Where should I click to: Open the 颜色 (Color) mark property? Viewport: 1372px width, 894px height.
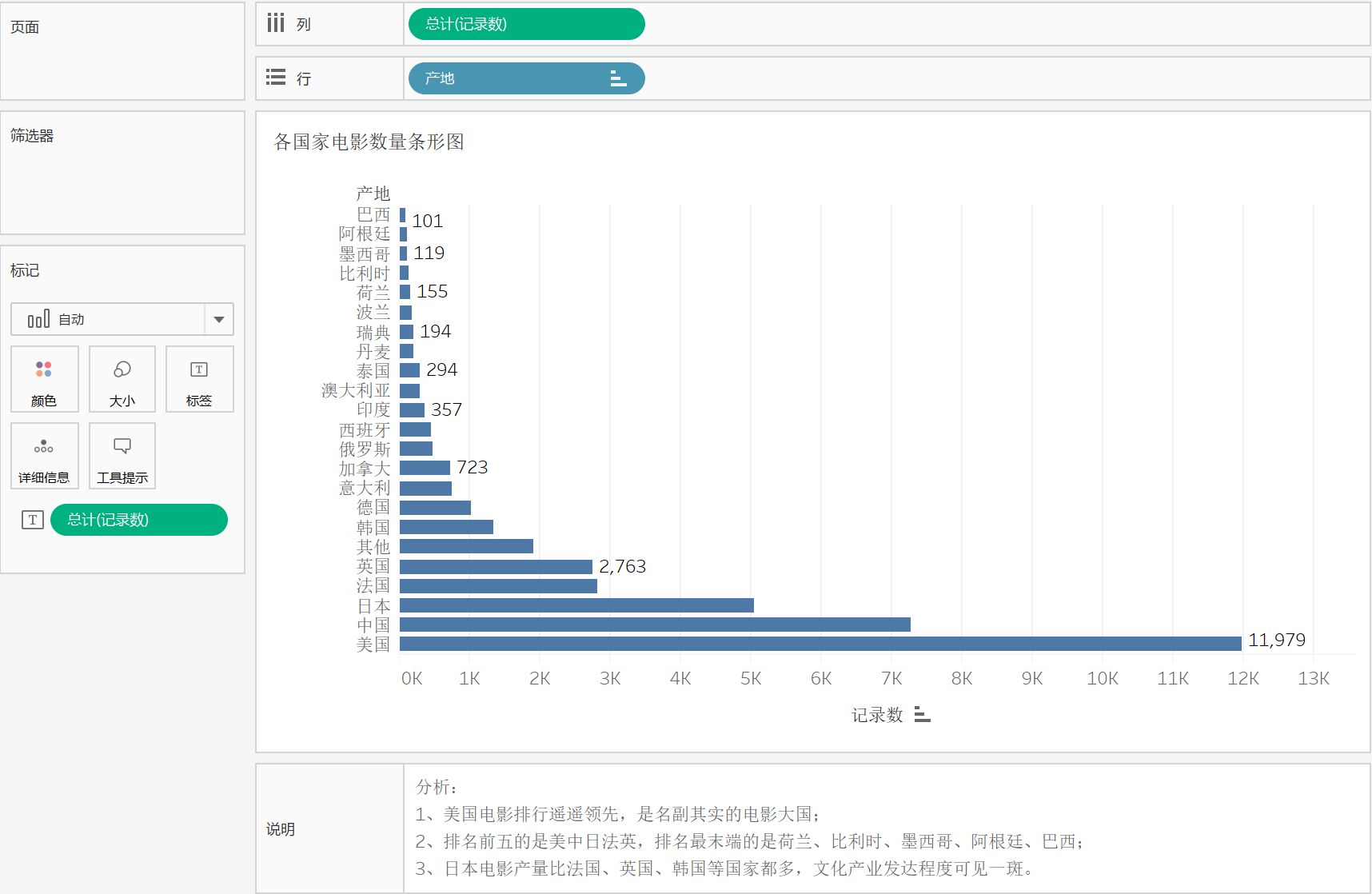(x=44, y=379)
